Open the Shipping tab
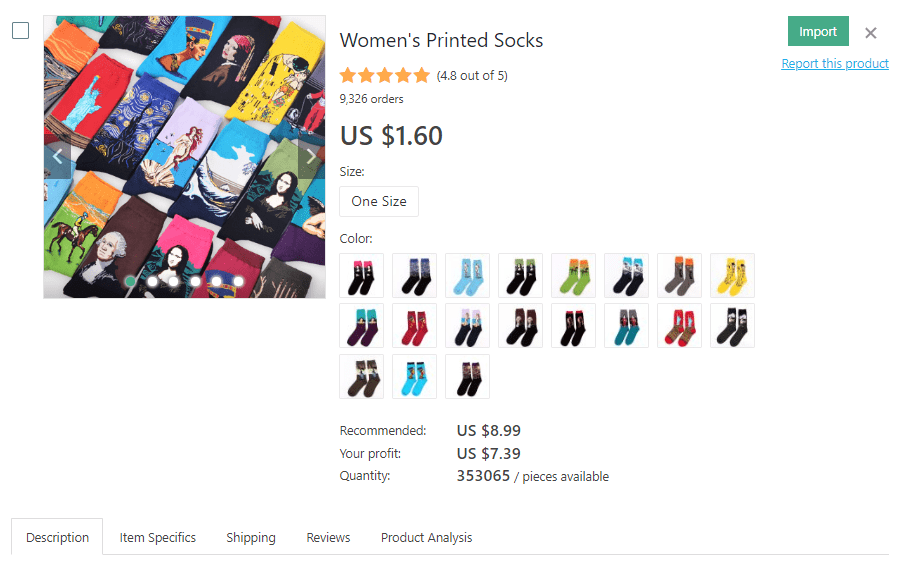Screen dimensions: 905x587 251,537
